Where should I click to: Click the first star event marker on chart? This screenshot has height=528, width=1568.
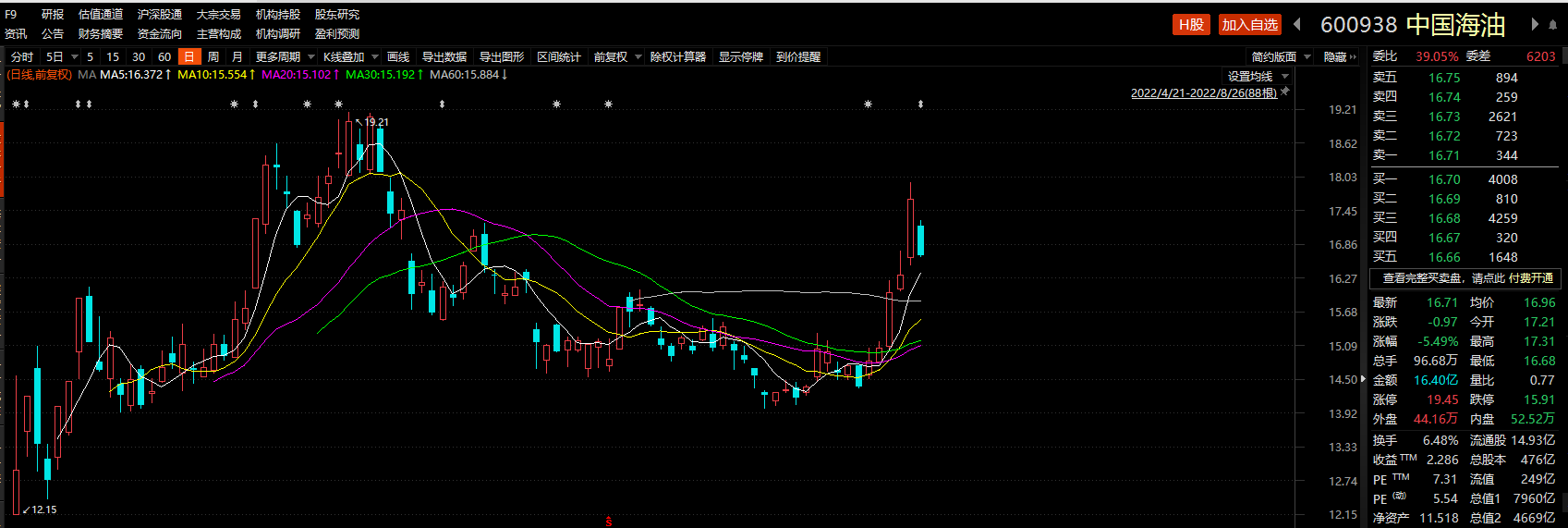tap(16, 104)
